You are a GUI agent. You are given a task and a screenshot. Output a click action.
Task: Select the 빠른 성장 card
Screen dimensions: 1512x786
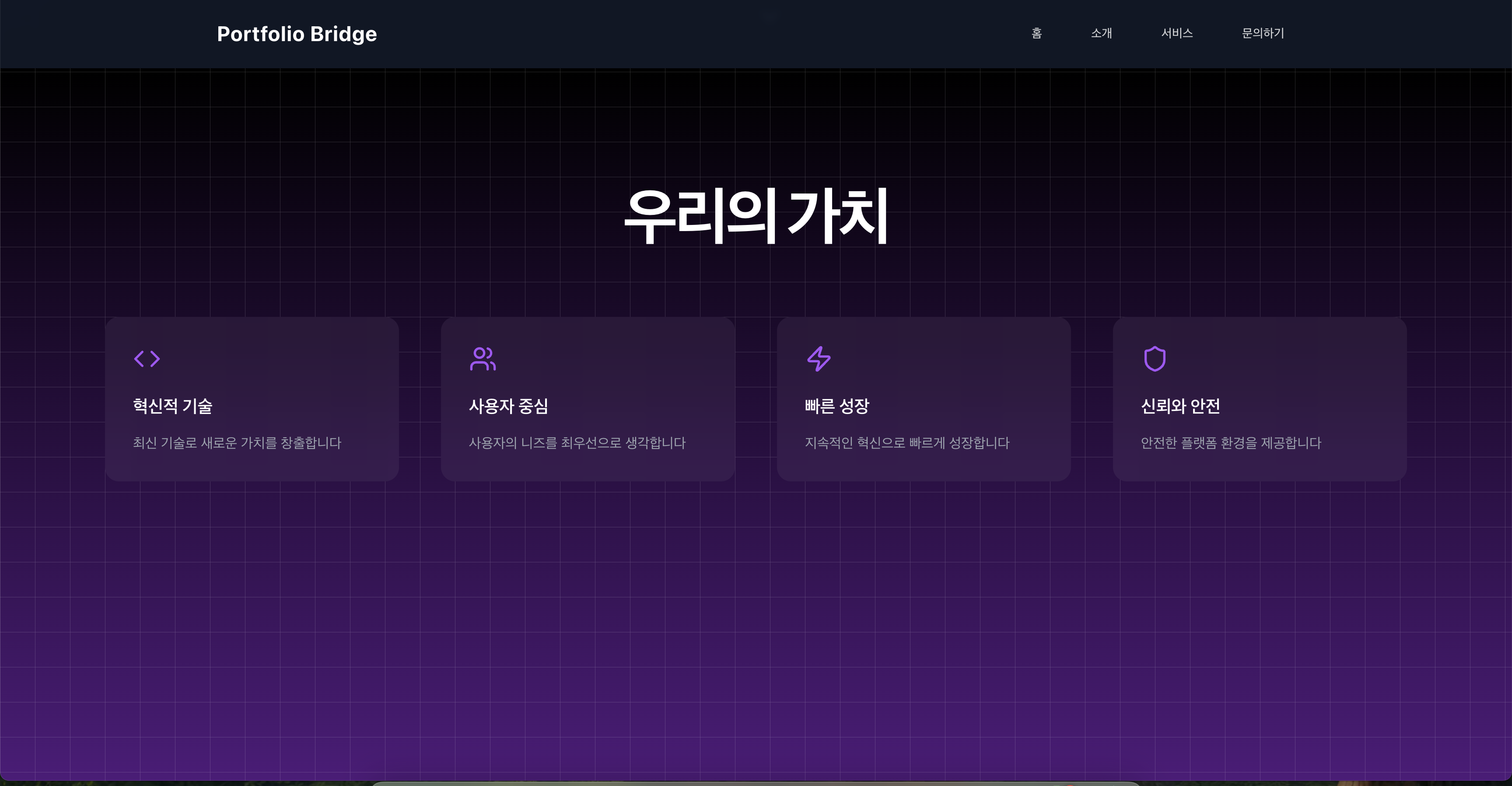point(924,400)
